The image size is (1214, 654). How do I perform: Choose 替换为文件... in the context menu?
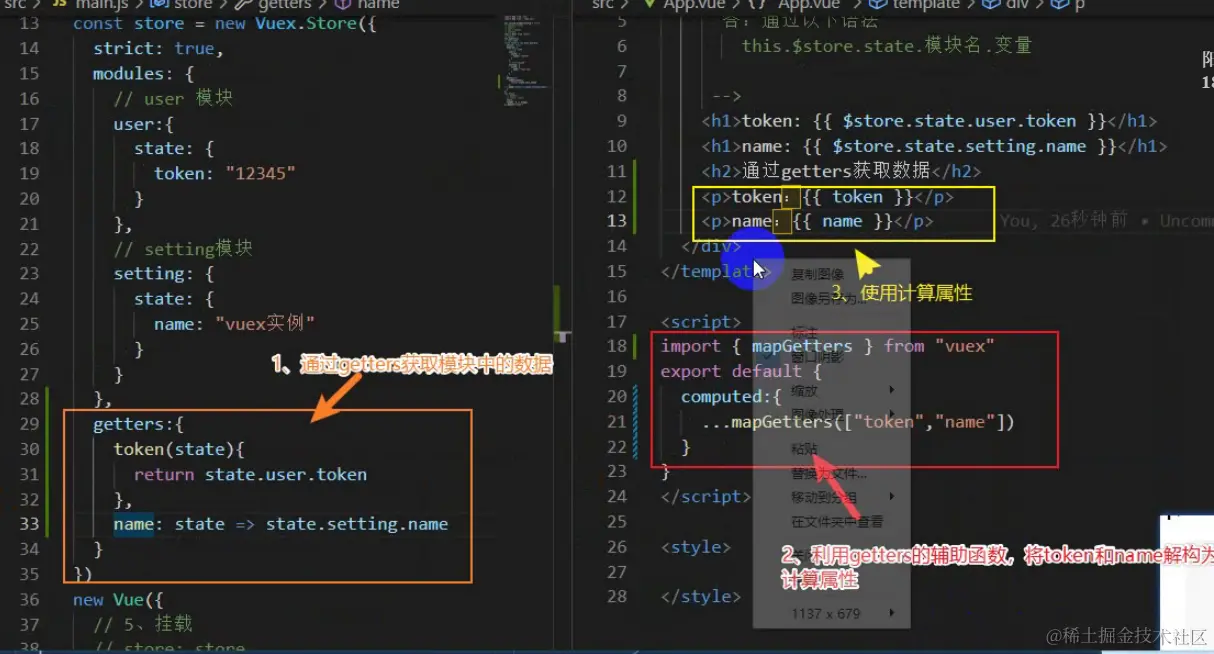[x=829, y=474]
